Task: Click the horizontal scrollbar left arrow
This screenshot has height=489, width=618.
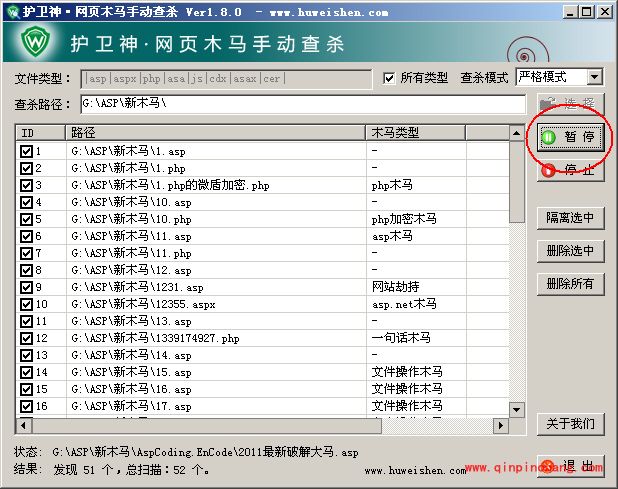Action: [x=24, y=426]
